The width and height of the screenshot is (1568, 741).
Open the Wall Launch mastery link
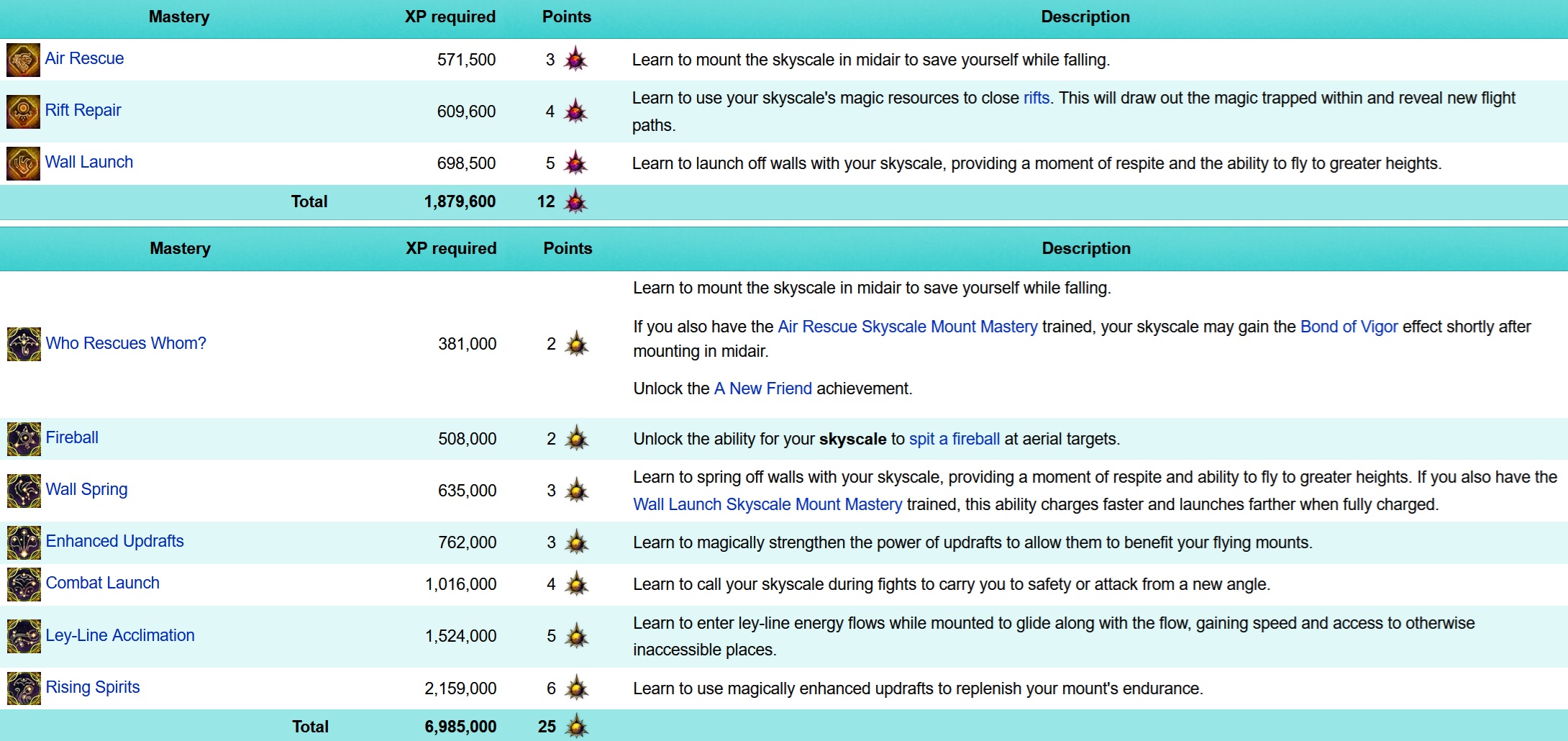click(x=89, y=162)
